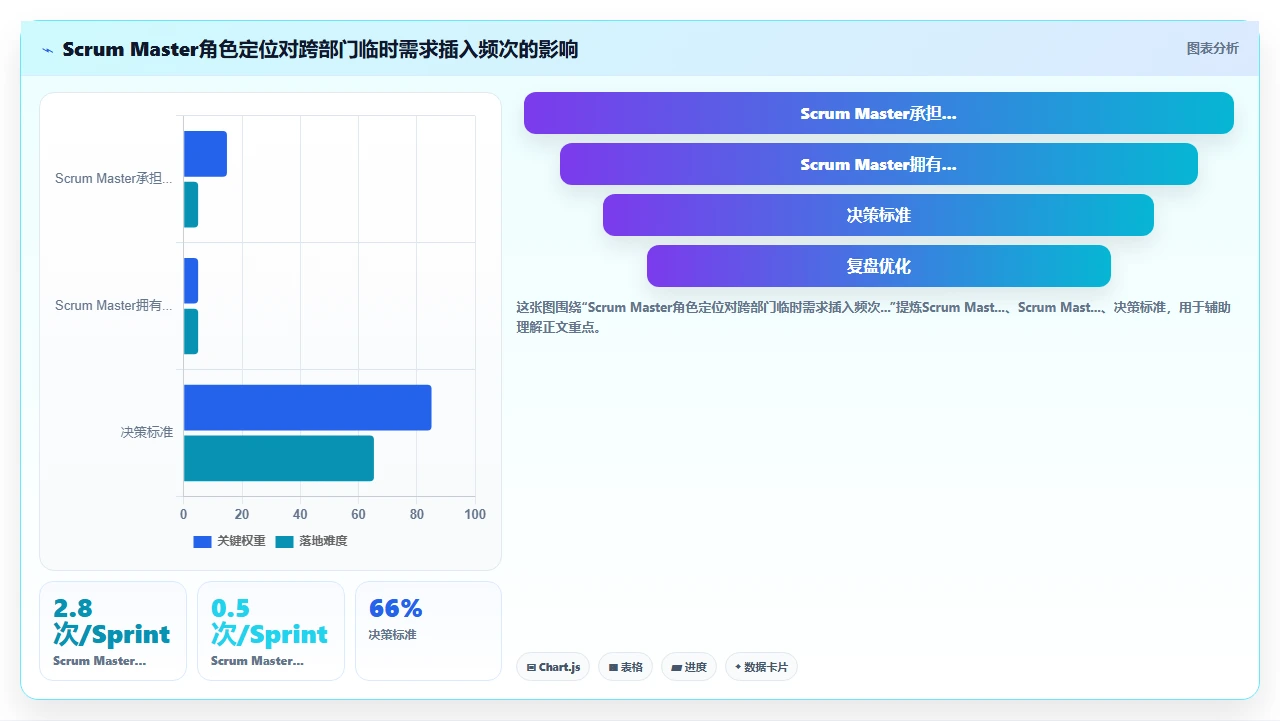Click the 落地难度 bar for 决策标准

click(278, 458)
